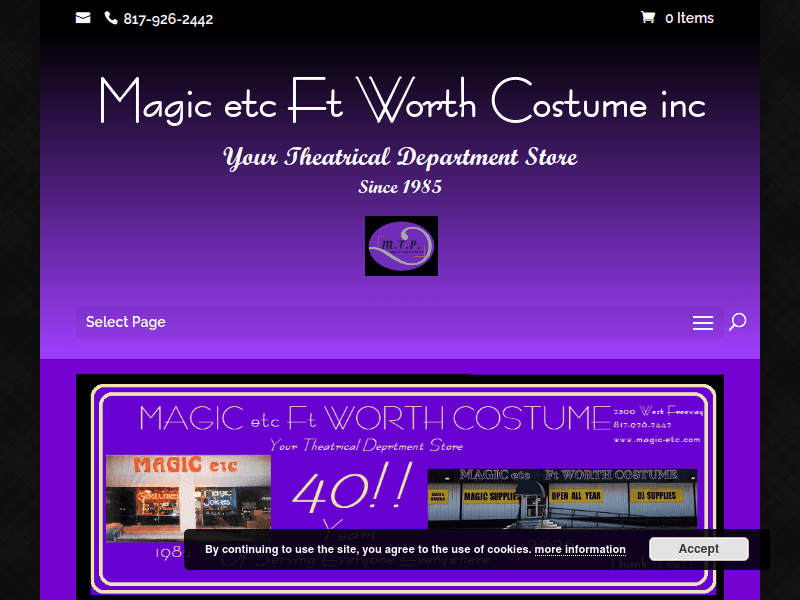Open the shopping cart icon
The width and height of the screenshot is (800, 600).
pos(647,17)
